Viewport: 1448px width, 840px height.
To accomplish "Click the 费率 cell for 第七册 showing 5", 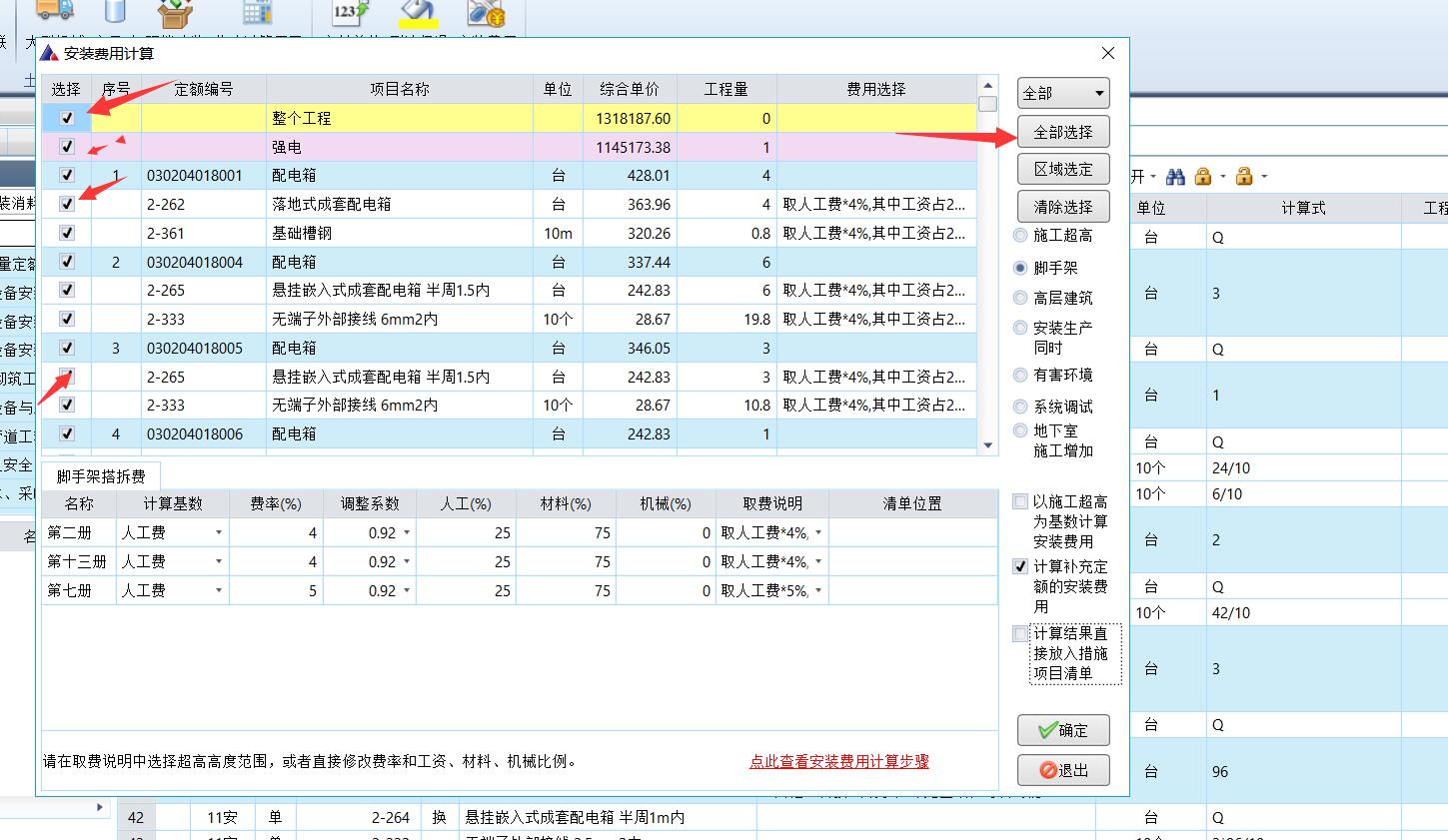I will 275,591.
